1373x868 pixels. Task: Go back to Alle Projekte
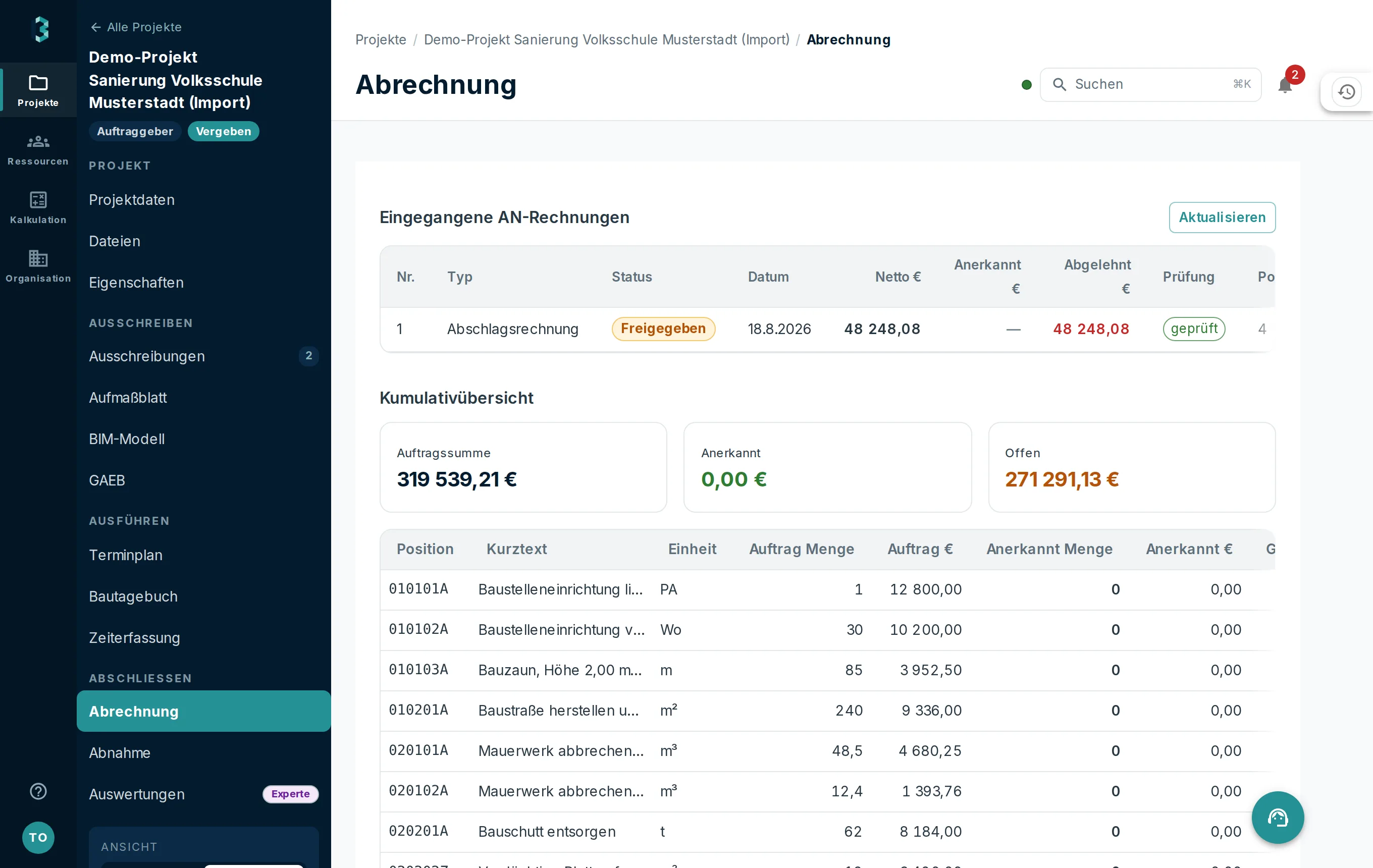tap(136, 27)
